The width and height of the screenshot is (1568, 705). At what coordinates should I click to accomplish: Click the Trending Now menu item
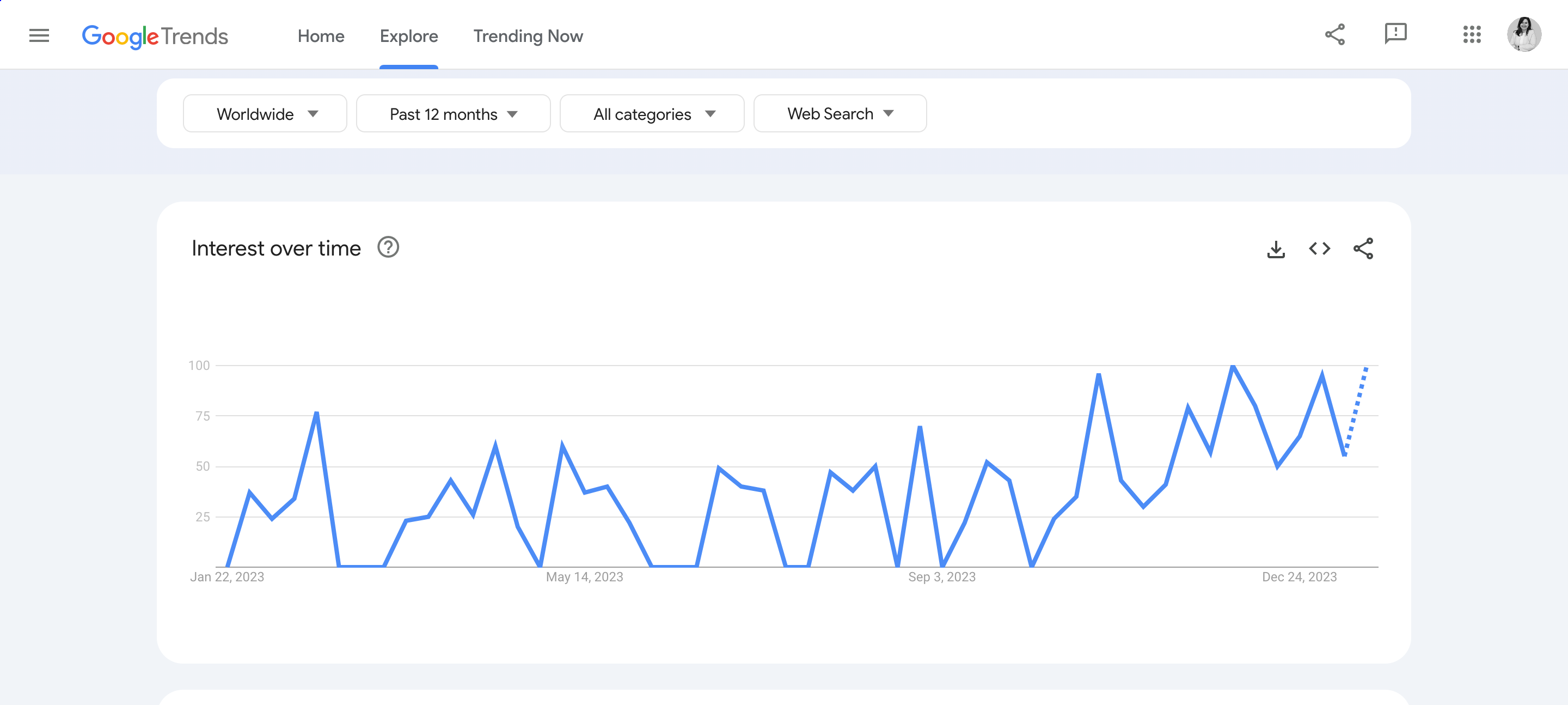528,35
